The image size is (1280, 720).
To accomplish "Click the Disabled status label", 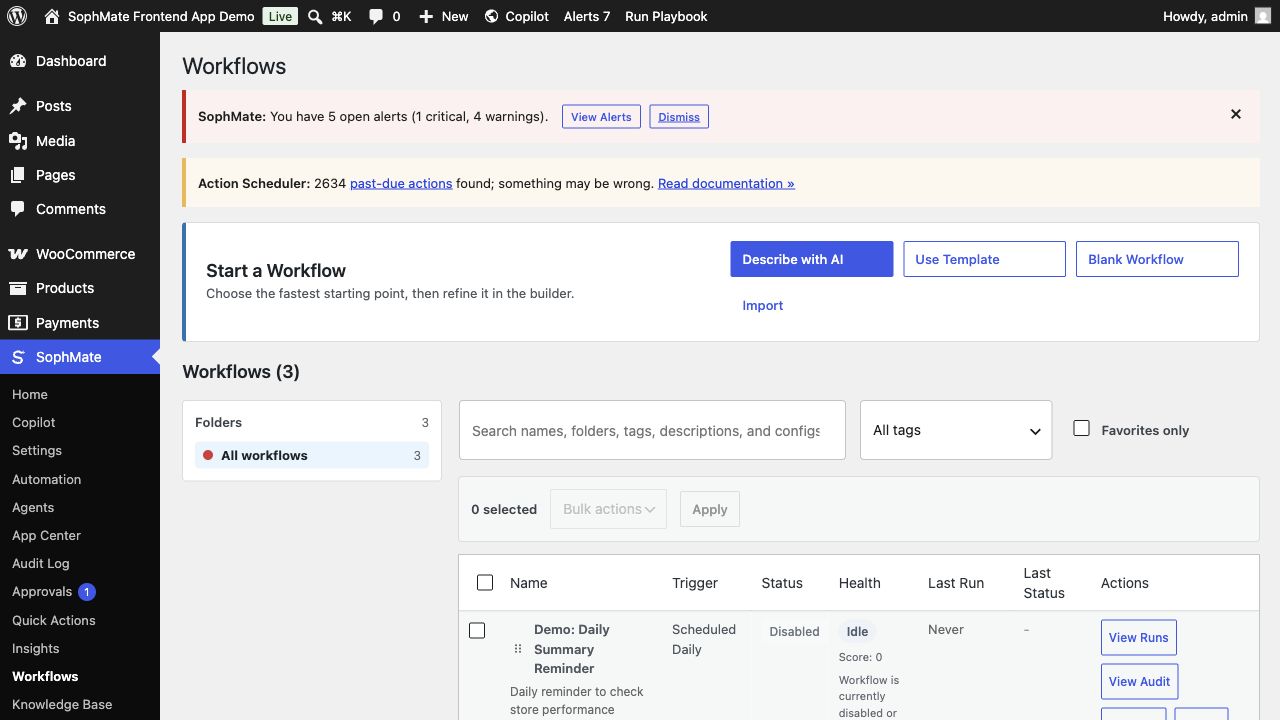I will pyautogui.click(x=794, y=631).
